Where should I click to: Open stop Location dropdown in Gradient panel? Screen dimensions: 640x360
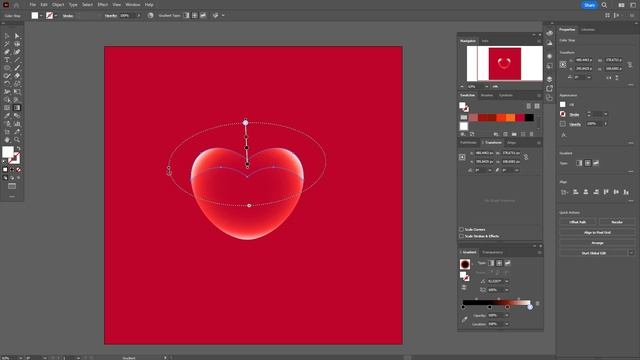point(507,324)
